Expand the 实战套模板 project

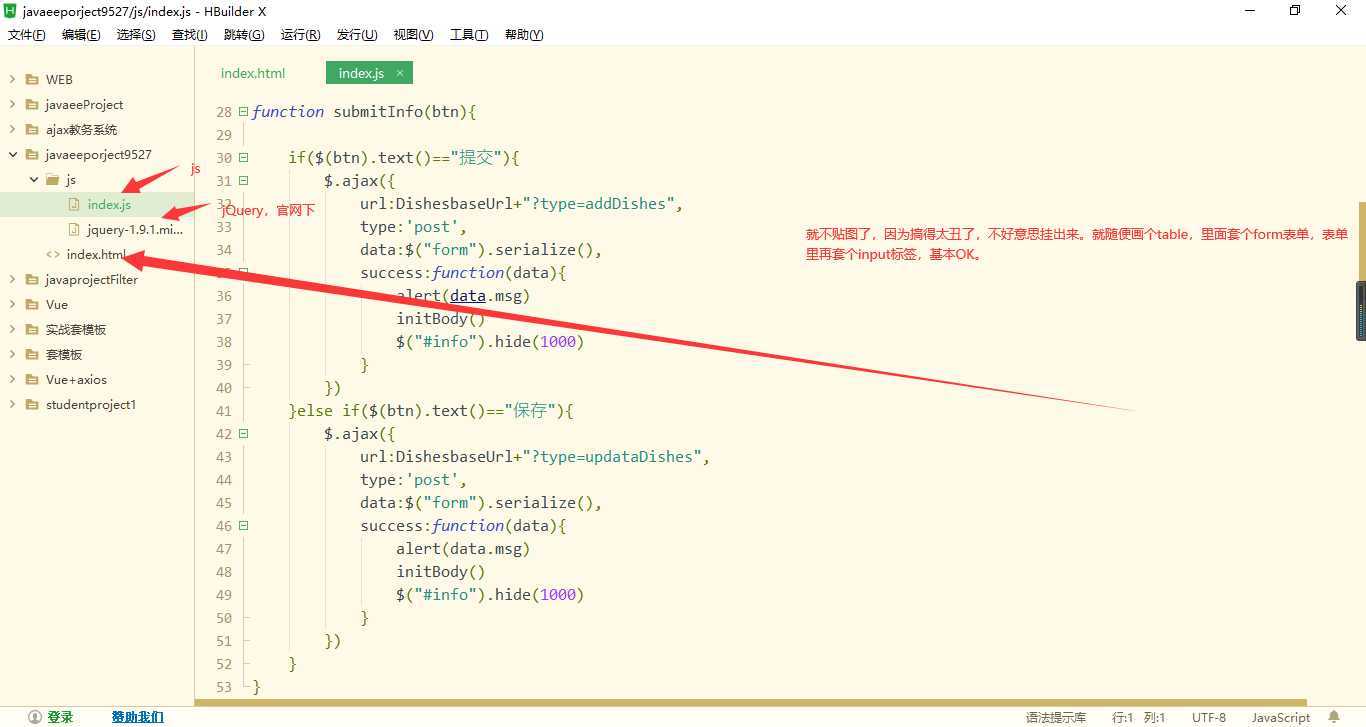(x=12, y=329)
